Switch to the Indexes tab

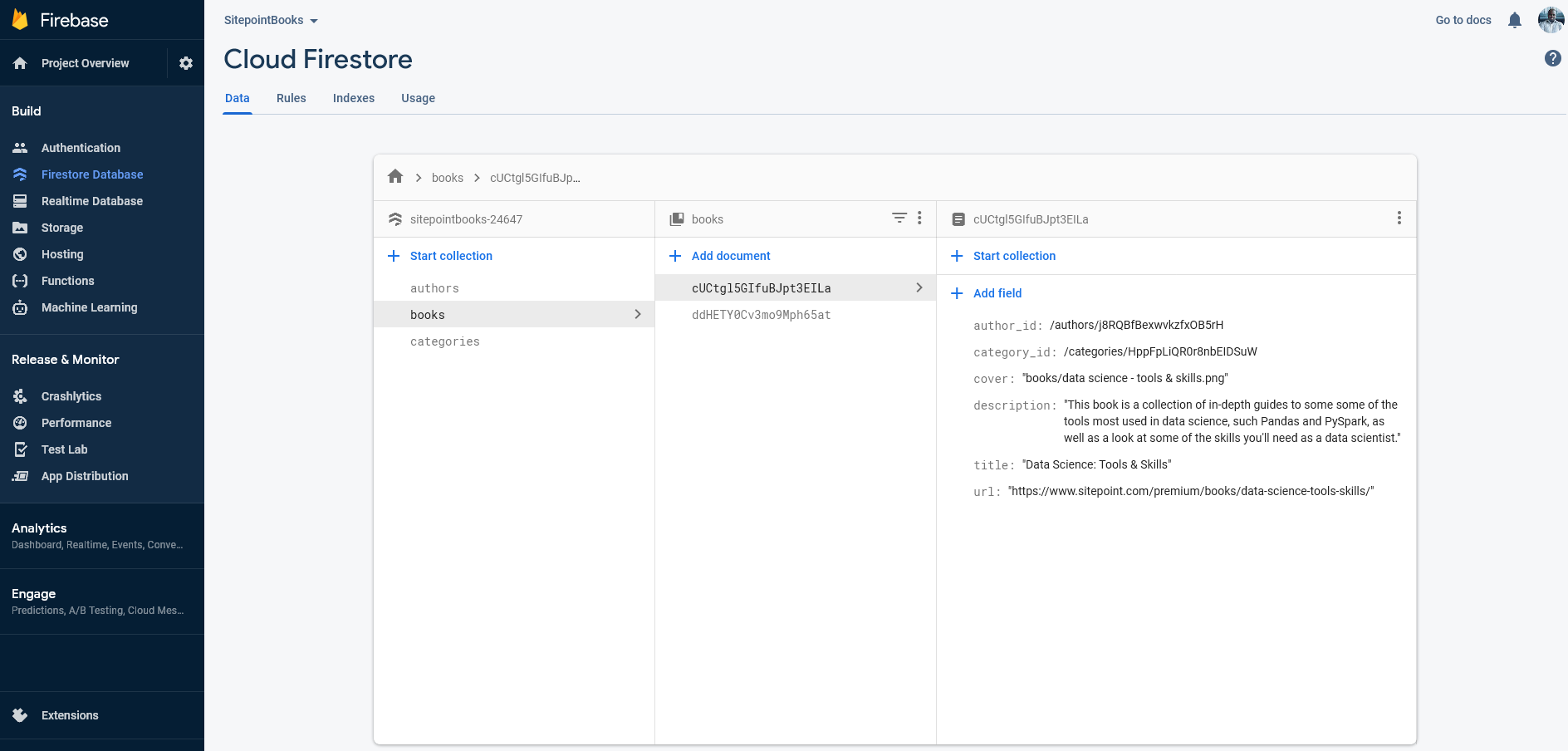point(353,98)
